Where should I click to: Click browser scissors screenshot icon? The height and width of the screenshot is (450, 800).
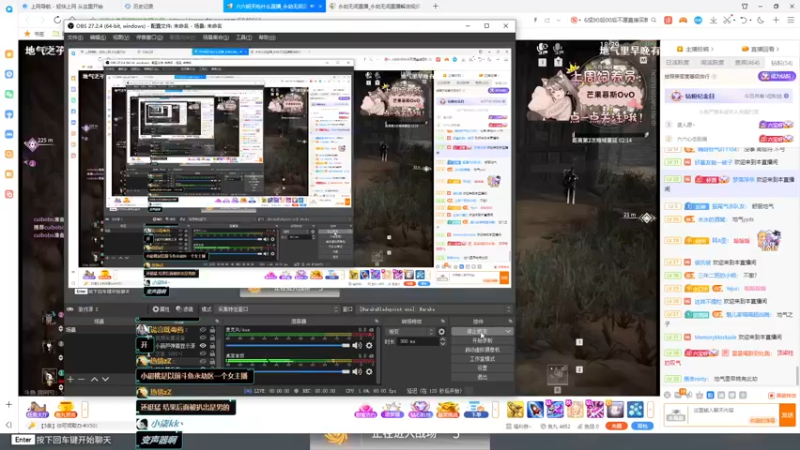click(727, 20)
